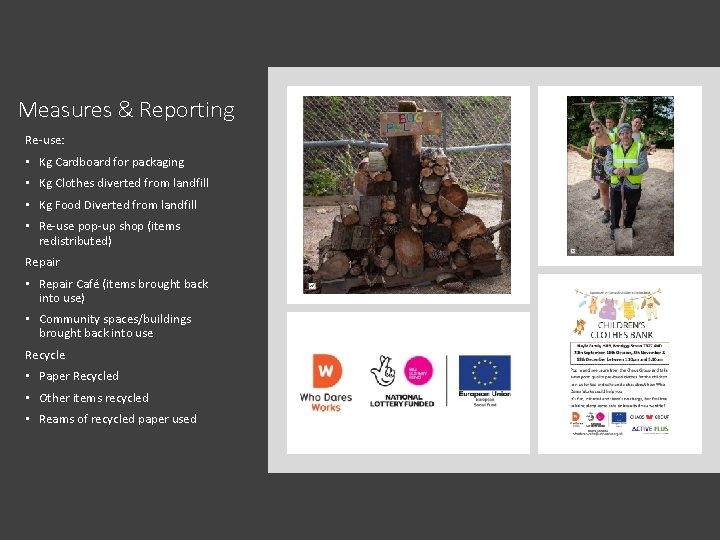The width and height of the screenshot is (720, 540).
Task: Select the 'Repair' heading text
Action: pyautogui.click(x=42, y=262)
